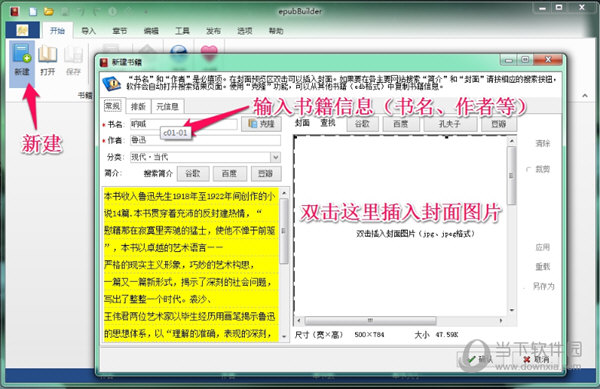The image size is (600, 389).
Task: Open the blue application menu button
Action: point(23,30)
